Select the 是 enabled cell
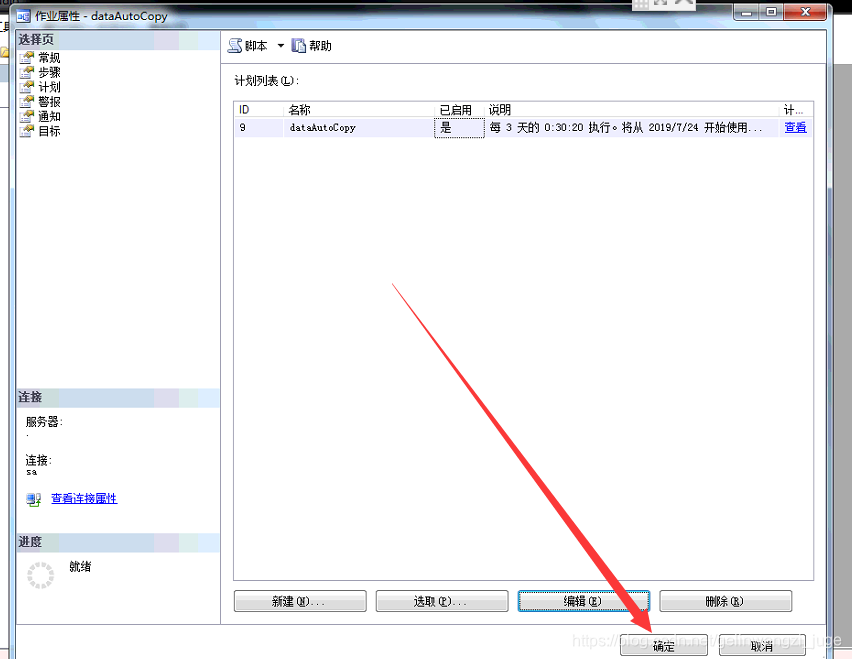The image size is (852, 659). pyautogui.click(x=459, y=128)
